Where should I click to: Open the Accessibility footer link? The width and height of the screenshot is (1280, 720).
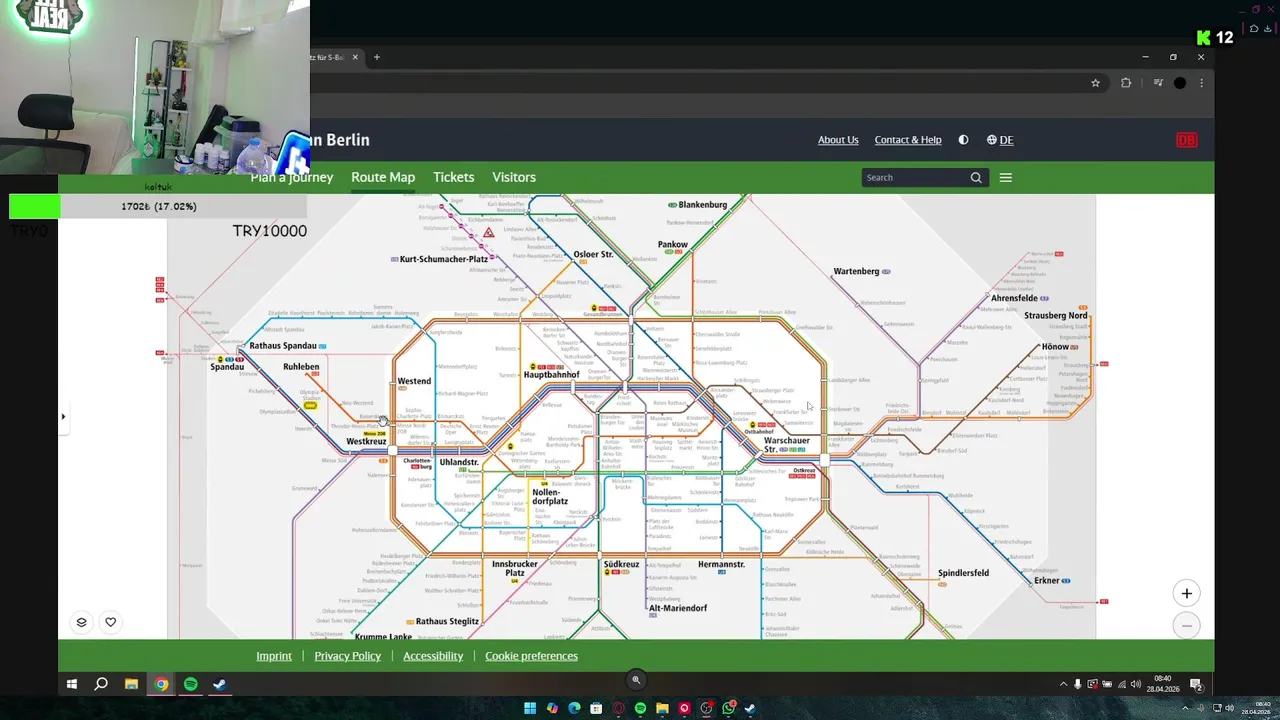coord(433,656)
